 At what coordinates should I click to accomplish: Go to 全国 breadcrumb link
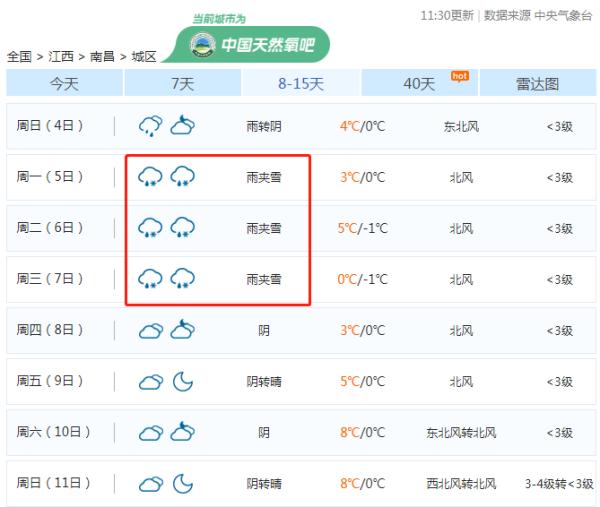19,57
